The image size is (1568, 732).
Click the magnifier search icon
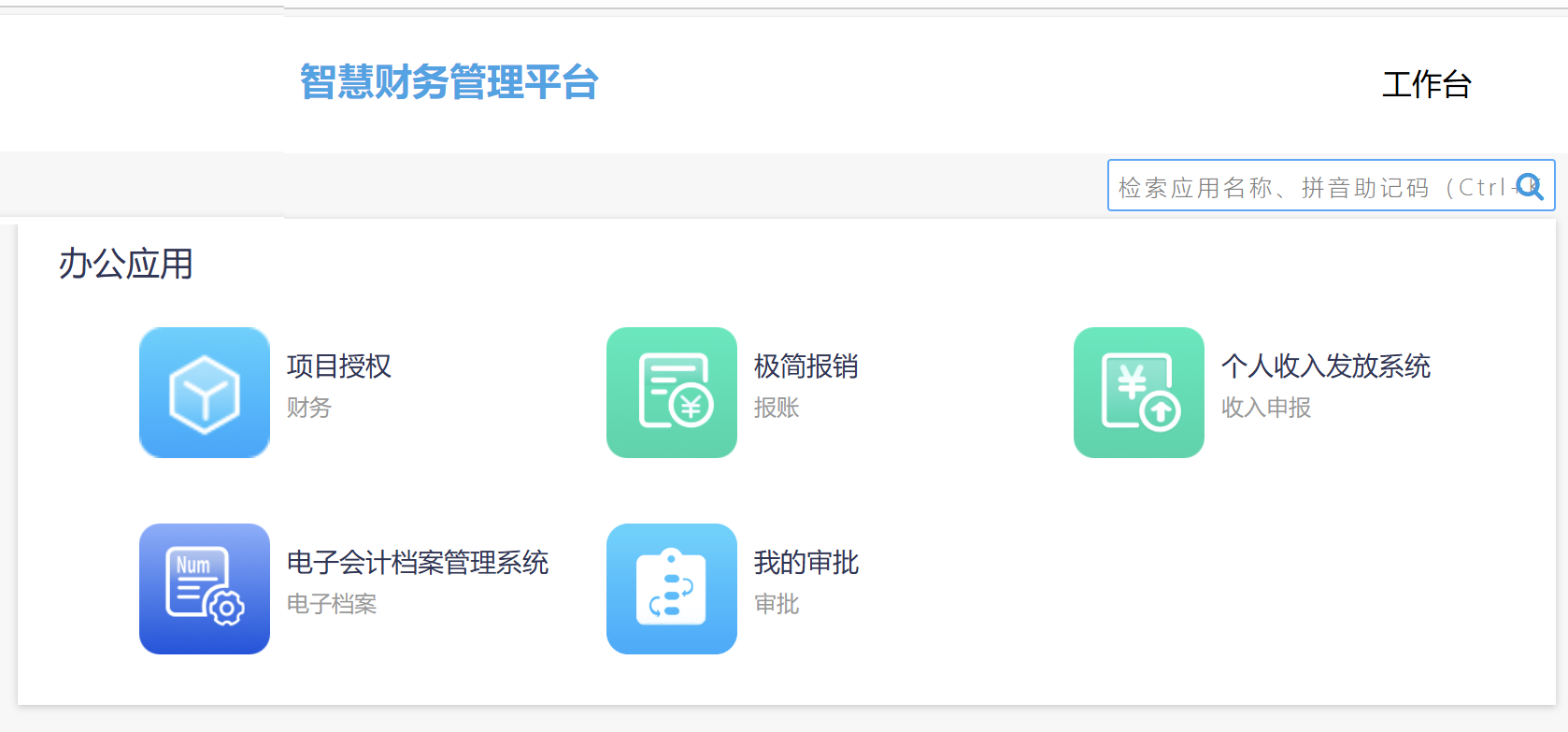pos(1529,186)
